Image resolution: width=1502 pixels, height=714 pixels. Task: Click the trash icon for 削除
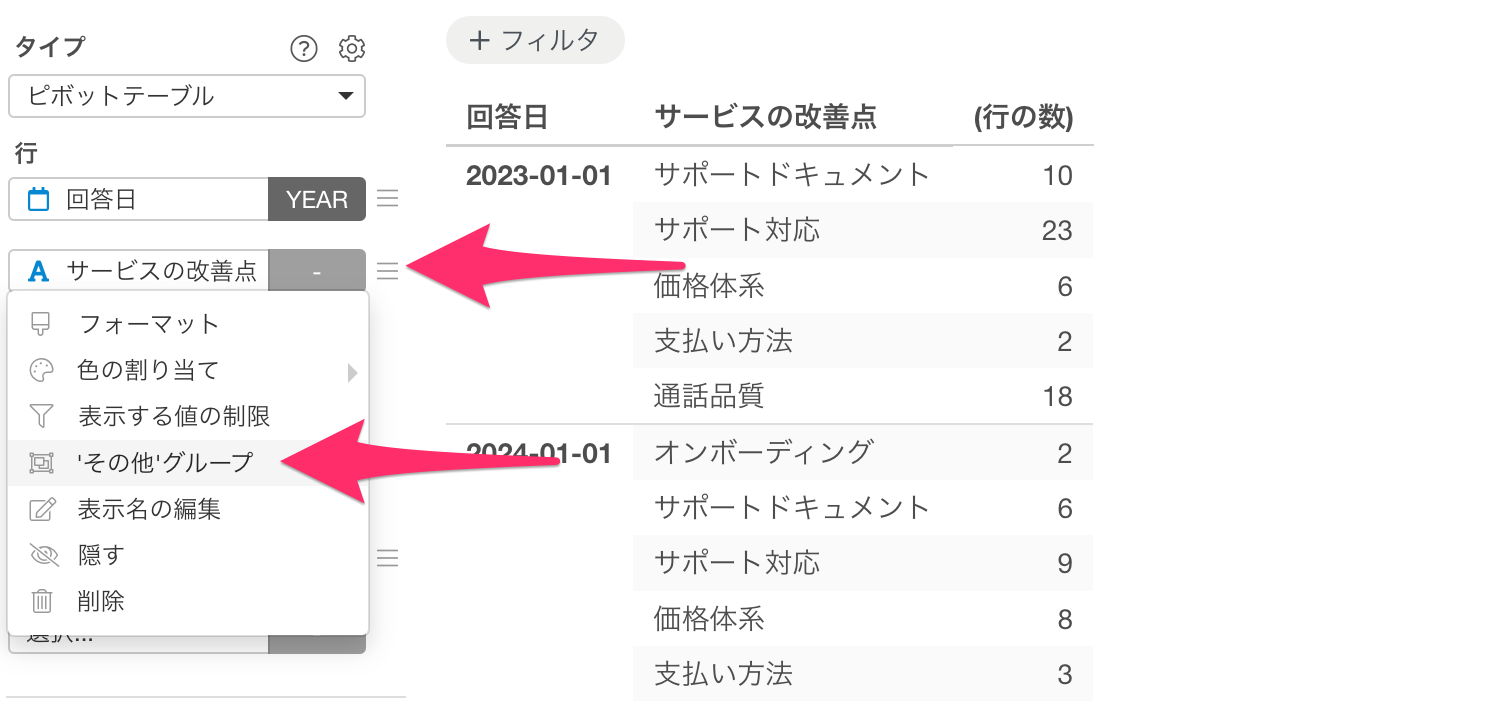pos(42,601)
